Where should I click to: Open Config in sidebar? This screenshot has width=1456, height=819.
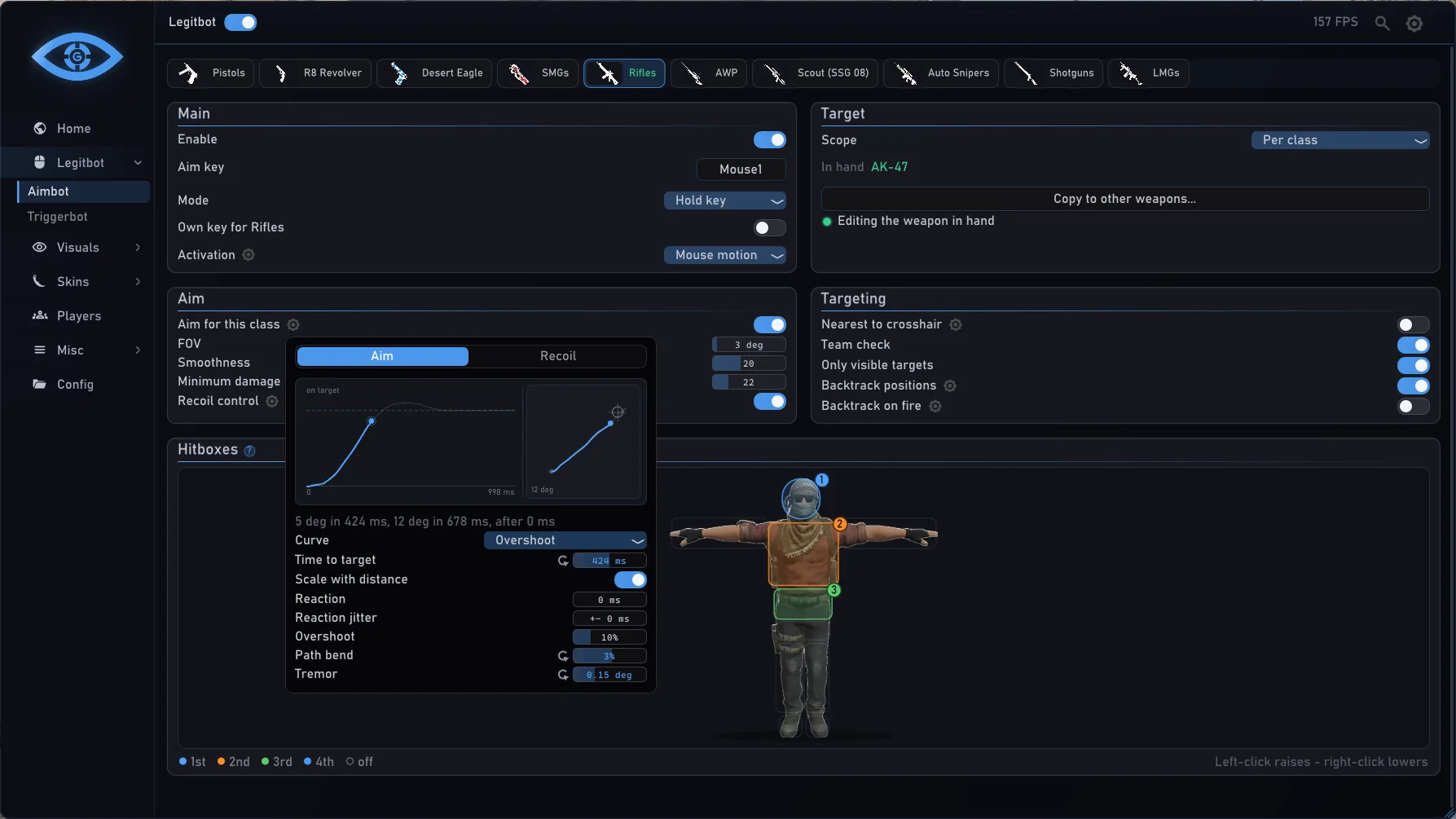tap(76, 385)
